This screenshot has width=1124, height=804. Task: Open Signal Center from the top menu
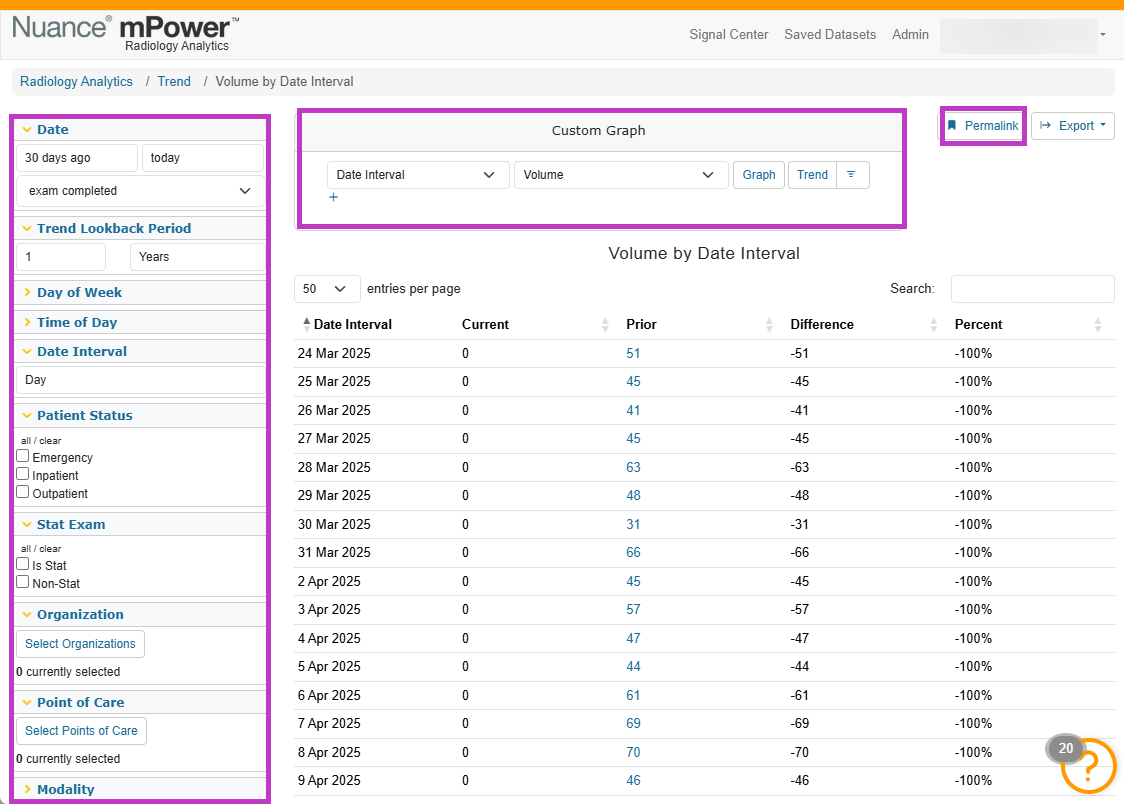[x=728, y=34]
